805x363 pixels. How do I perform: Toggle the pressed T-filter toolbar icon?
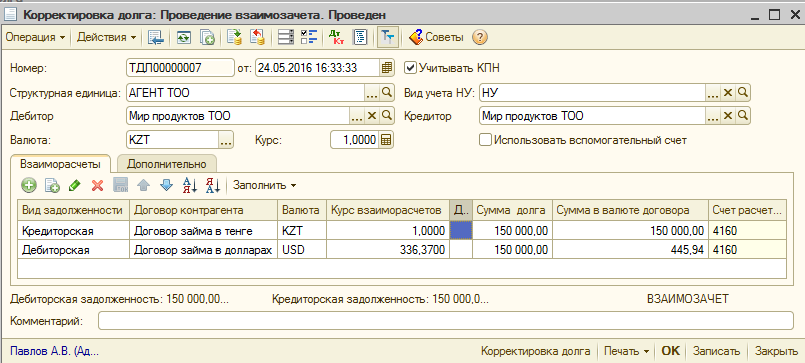(388, 37)
